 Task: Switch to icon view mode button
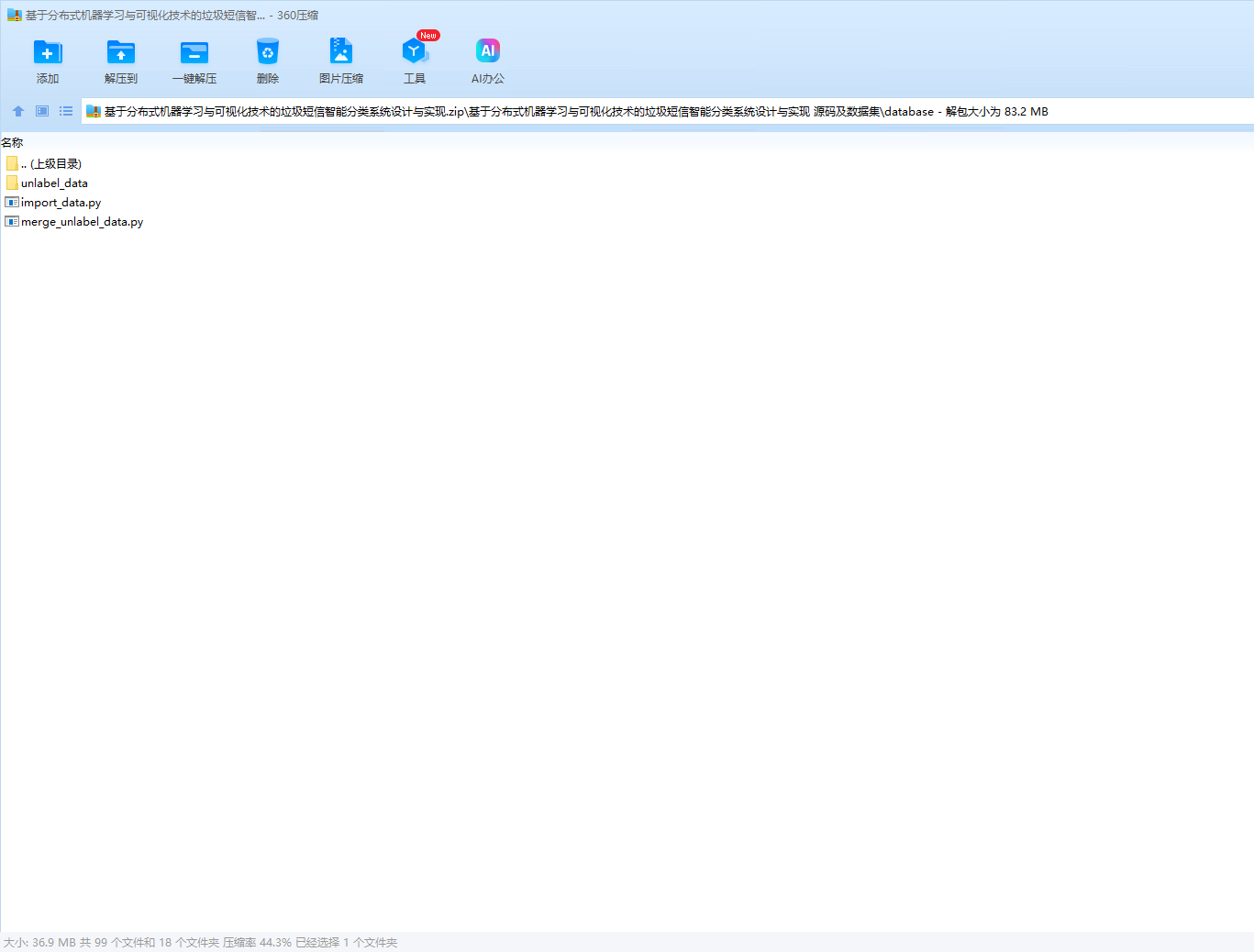coord(42,111)
